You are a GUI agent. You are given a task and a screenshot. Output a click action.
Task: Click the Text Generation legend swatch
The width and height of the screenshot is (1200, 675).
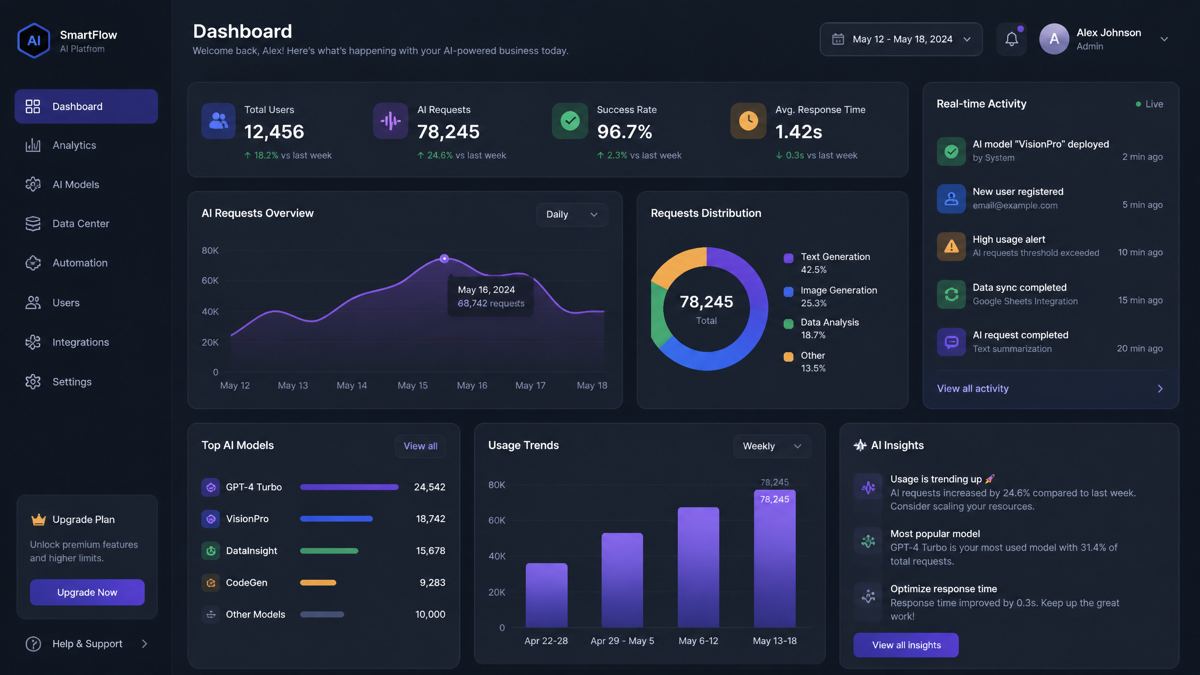(x=789, y=258)
